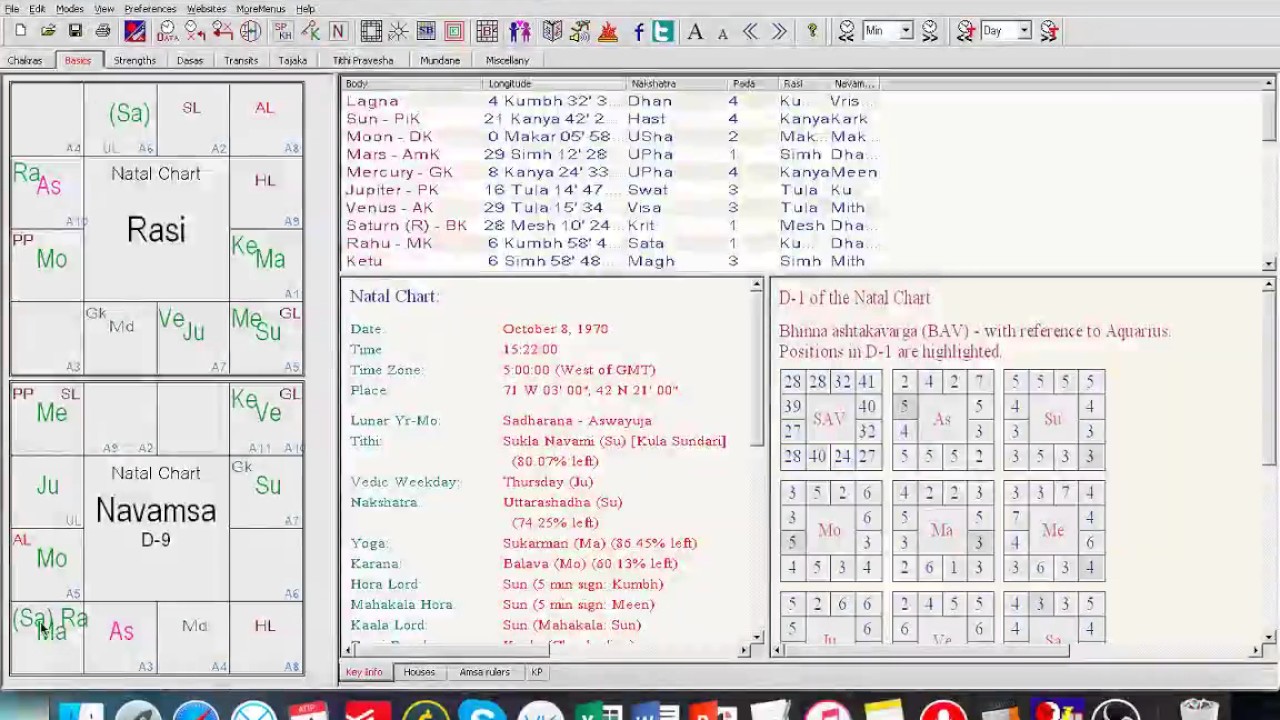The width and height of the screenshot is (1280, 720).
Task: Decrease font with small A icon
Action: pos(723,34)
